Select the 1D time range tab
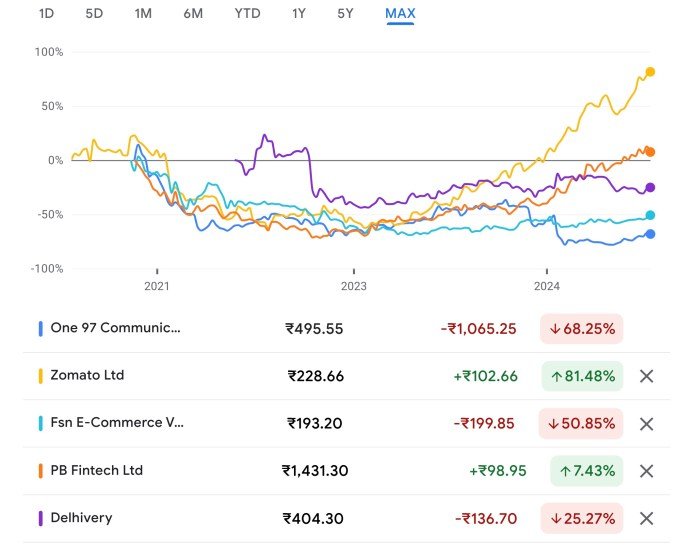This screenshot has height=545, width=680. point(46,14)
